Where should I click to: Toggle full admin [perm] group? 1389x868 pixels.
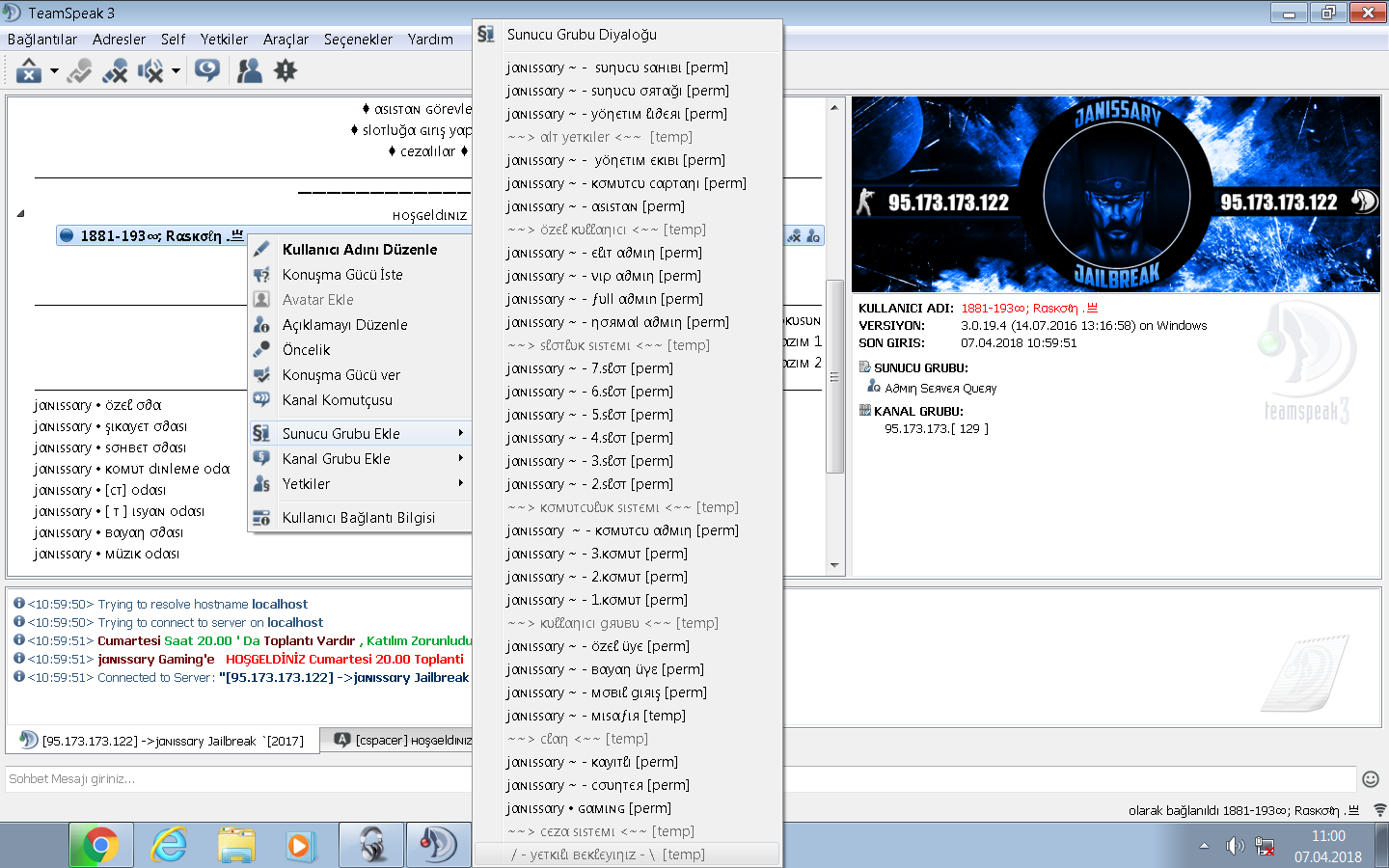pos(627,299)
